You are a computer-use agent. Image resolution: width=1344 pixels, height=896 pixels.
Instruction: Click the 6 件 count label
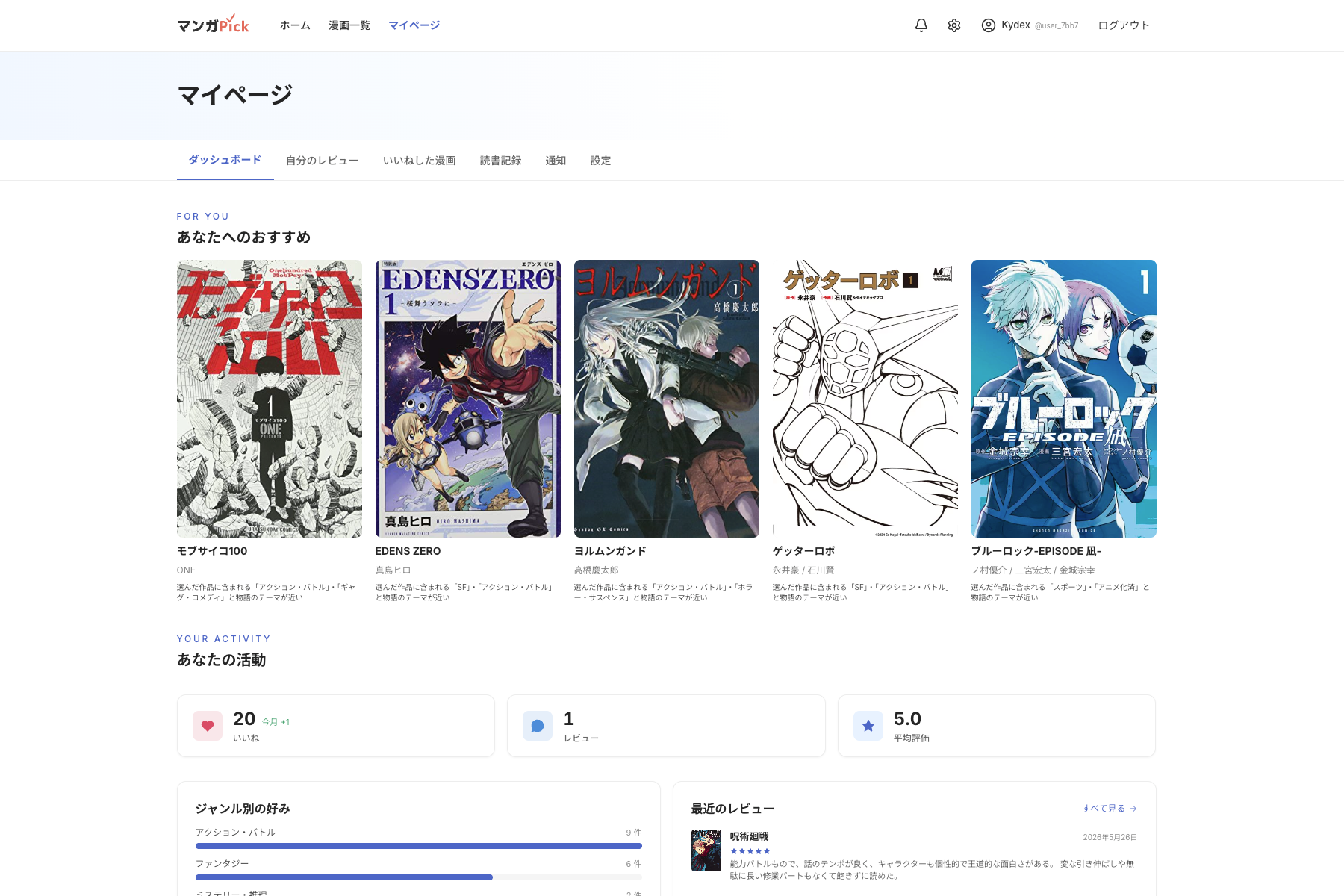click(x=634, y=864)
